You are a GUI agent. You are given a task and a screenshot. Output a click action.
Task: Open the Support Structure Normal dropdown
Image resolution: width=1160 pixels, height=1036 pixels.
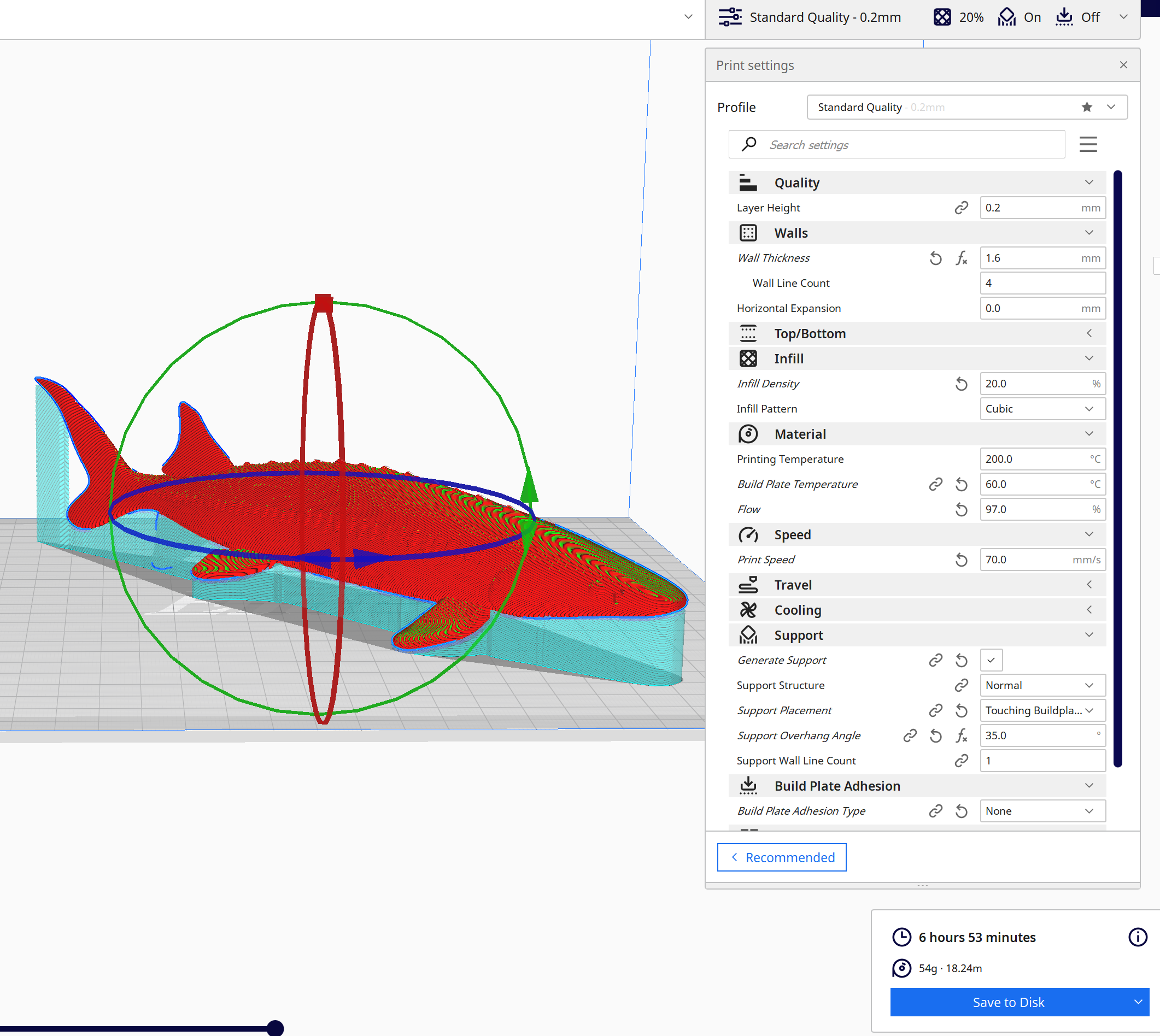(x=1042, y=685)
